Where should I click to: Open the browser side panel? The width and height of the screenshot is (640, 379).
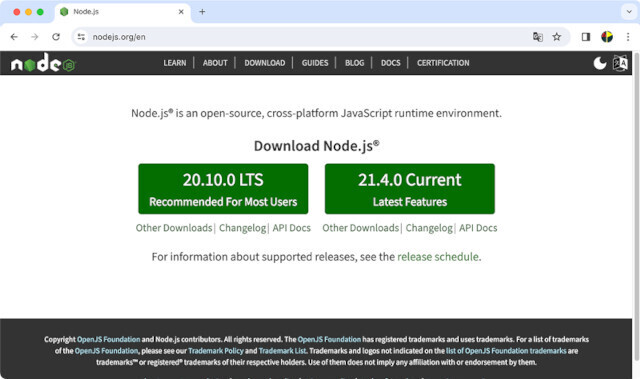pyautogui.click(x=586, y=37)
